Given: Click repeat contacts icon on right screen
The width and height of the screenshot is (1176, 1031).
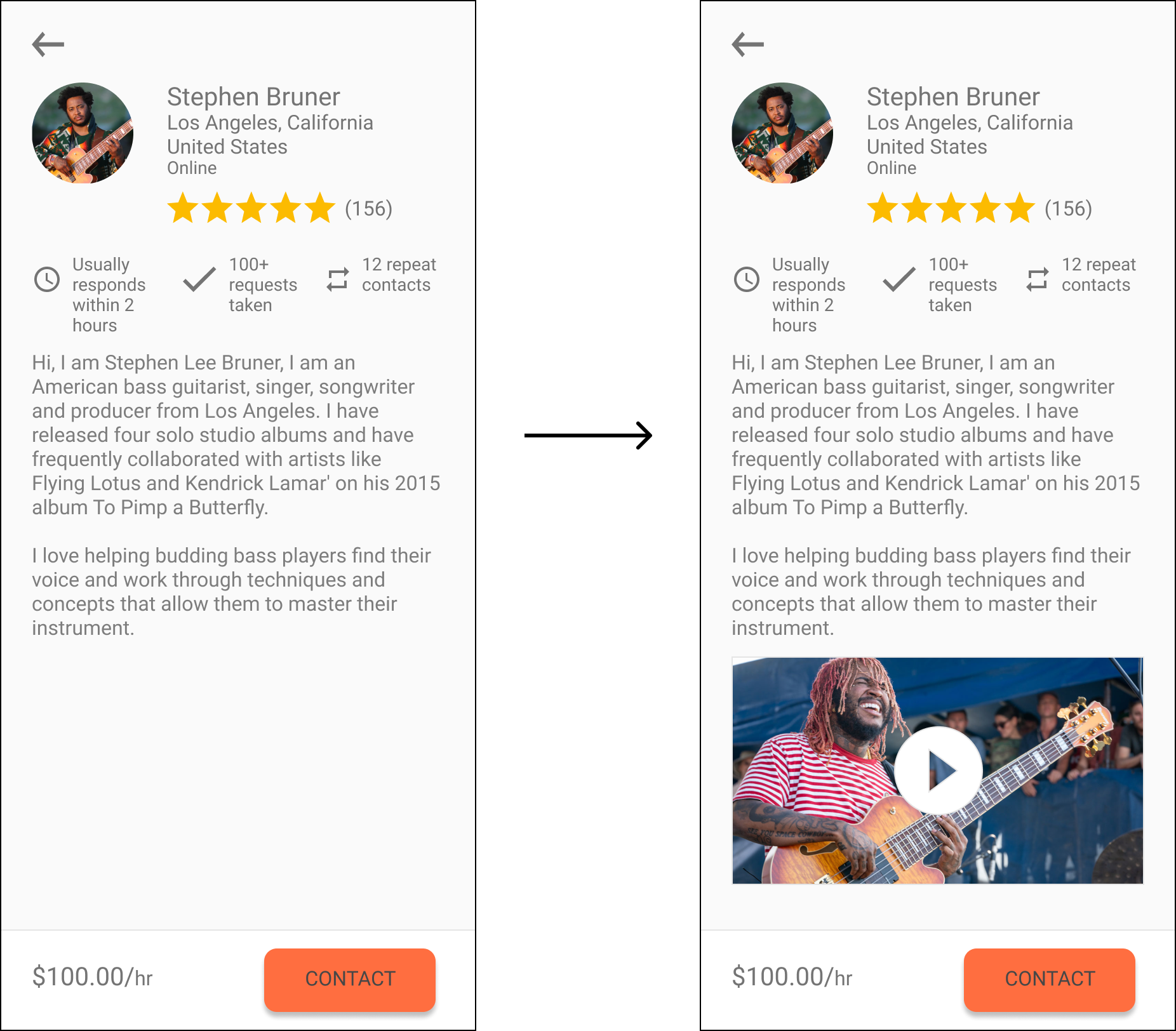Looking at the screenshot, I should [x=1038, y=279].
